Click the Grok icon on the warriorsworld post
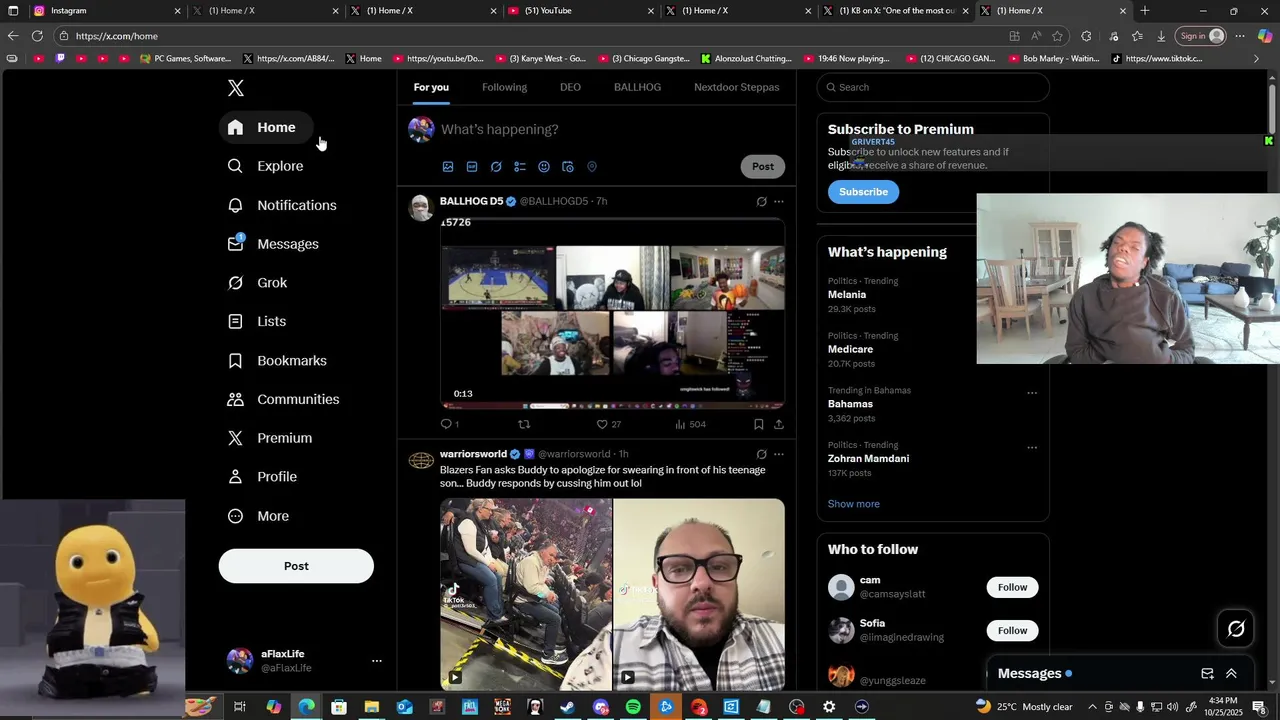This screenshot has width=1280, height=720. tap(761, 454)
